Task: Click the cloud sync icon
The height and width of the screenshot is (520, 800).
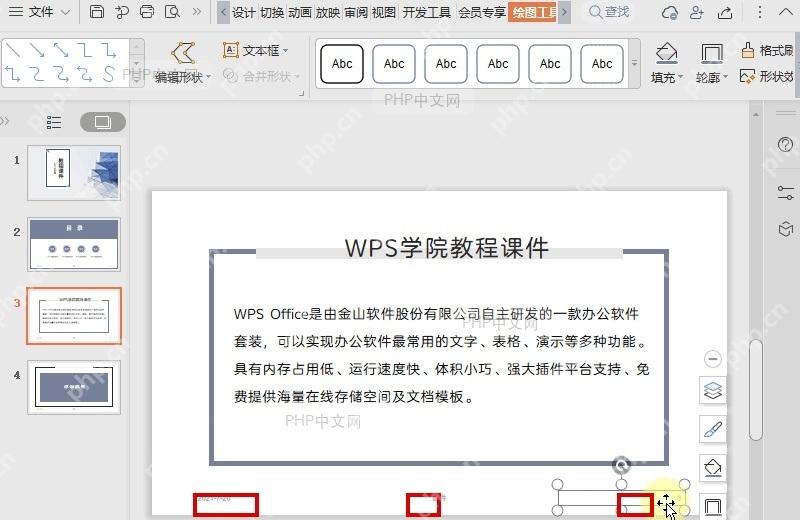Action: (669, 12)
